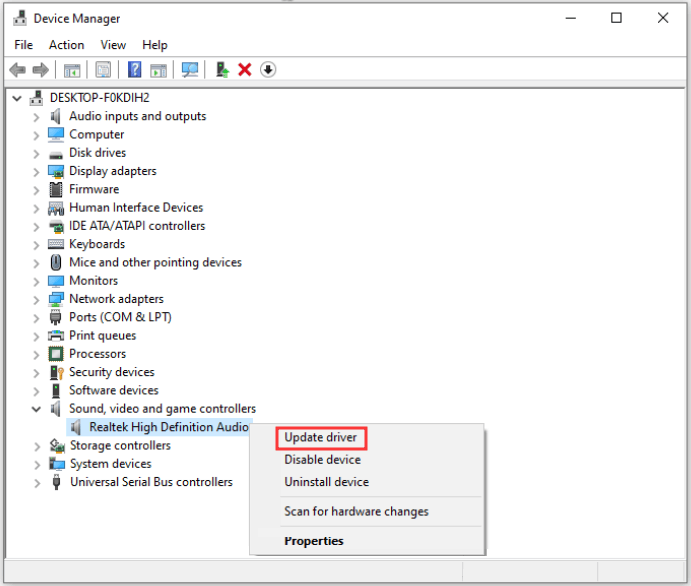Close the Device Manager window

tap(663, 18)
